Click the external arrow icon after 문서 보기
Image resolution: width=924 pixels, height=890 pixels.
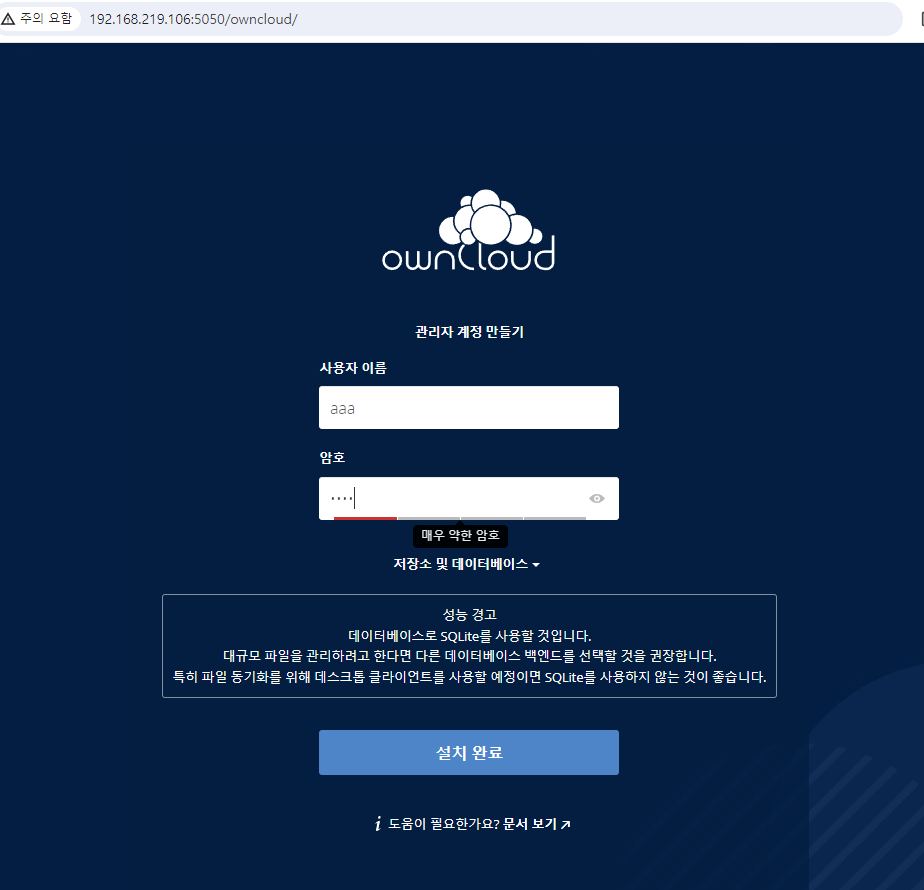click(565, 824)
